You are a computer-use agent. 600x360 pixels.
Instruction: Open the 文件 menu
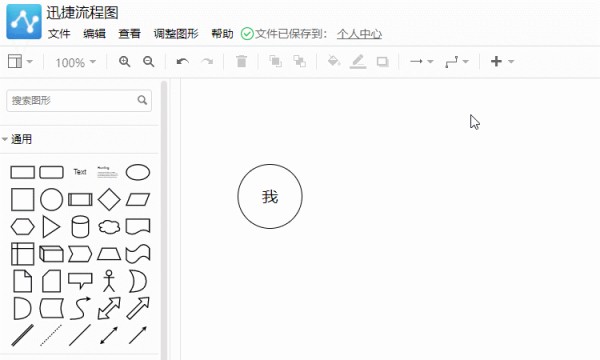tap(59, 34)
